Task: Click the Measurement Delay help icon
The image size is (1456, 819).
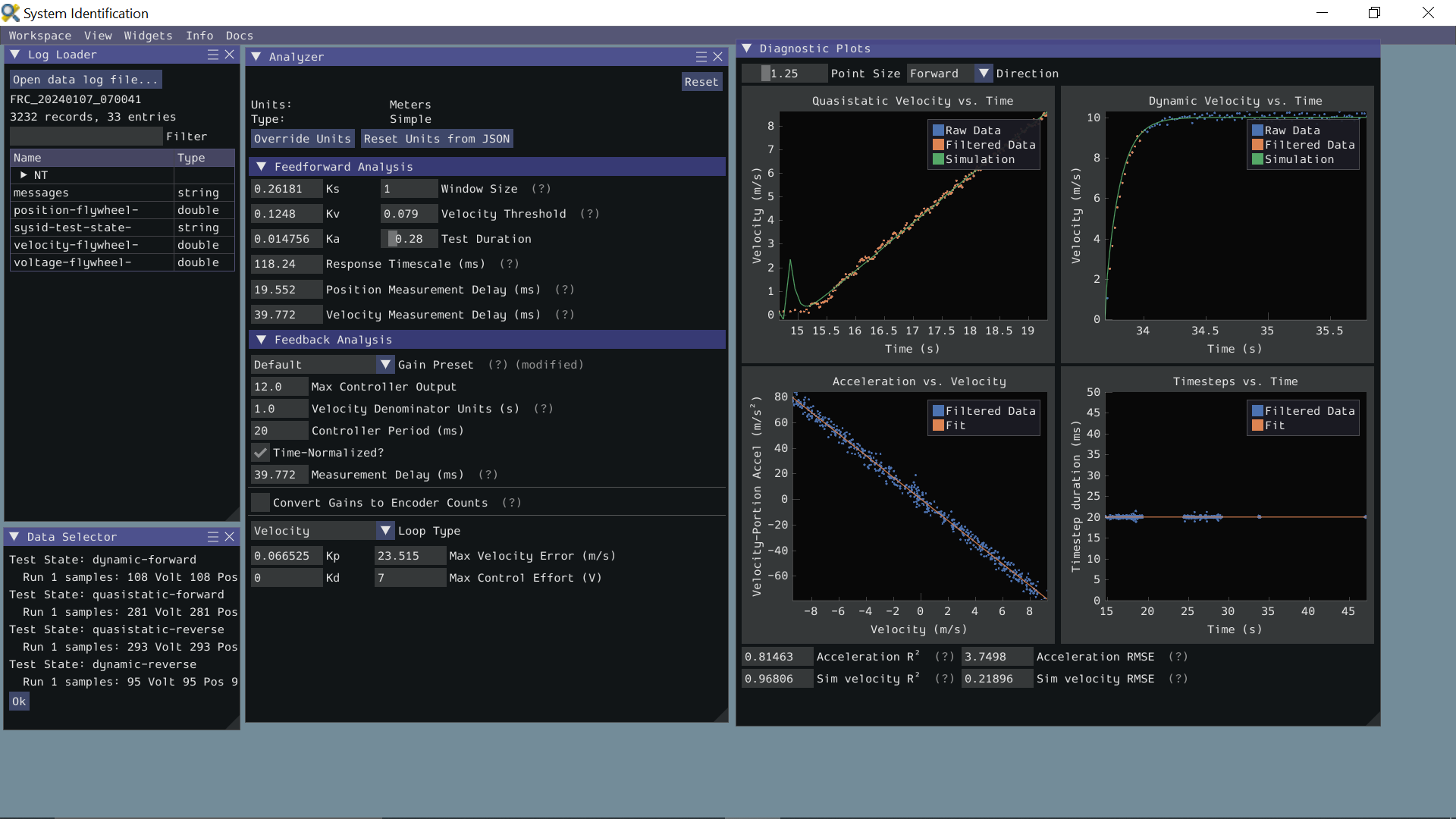Action: point(487,475)
